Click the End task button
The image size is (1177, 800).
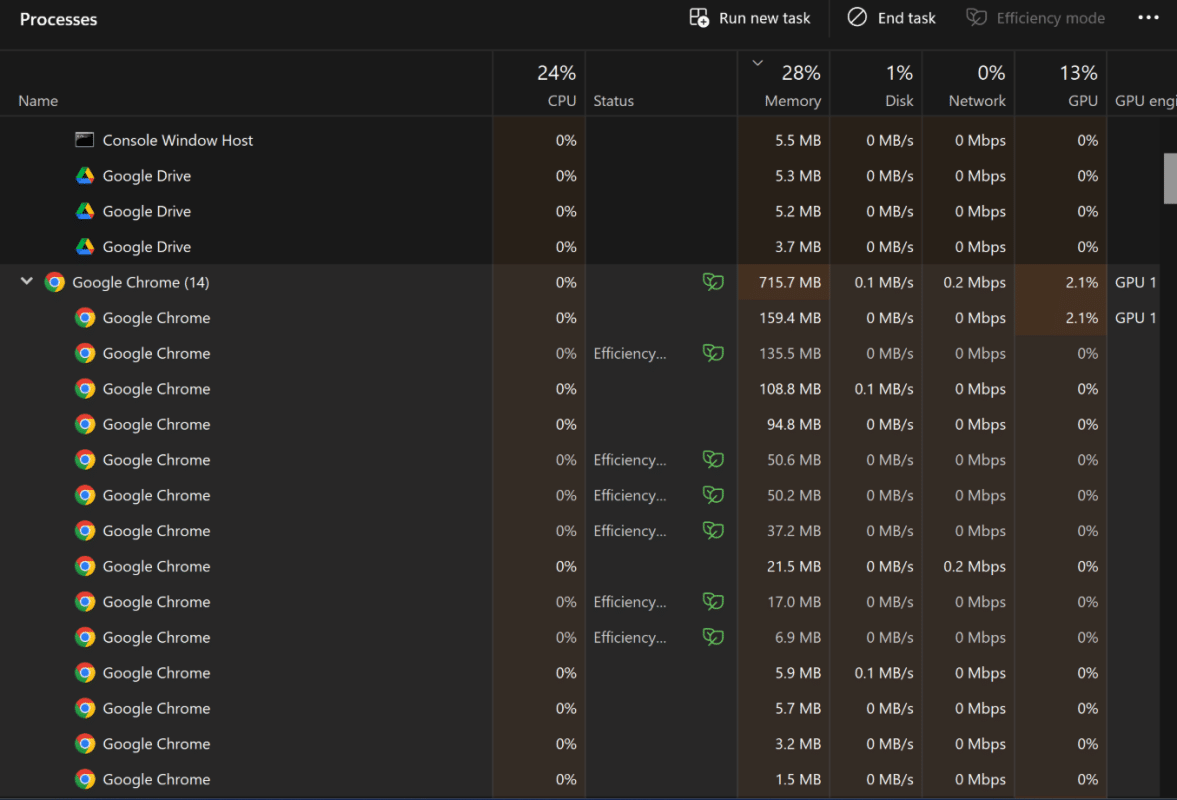click(x=891, y=18)
